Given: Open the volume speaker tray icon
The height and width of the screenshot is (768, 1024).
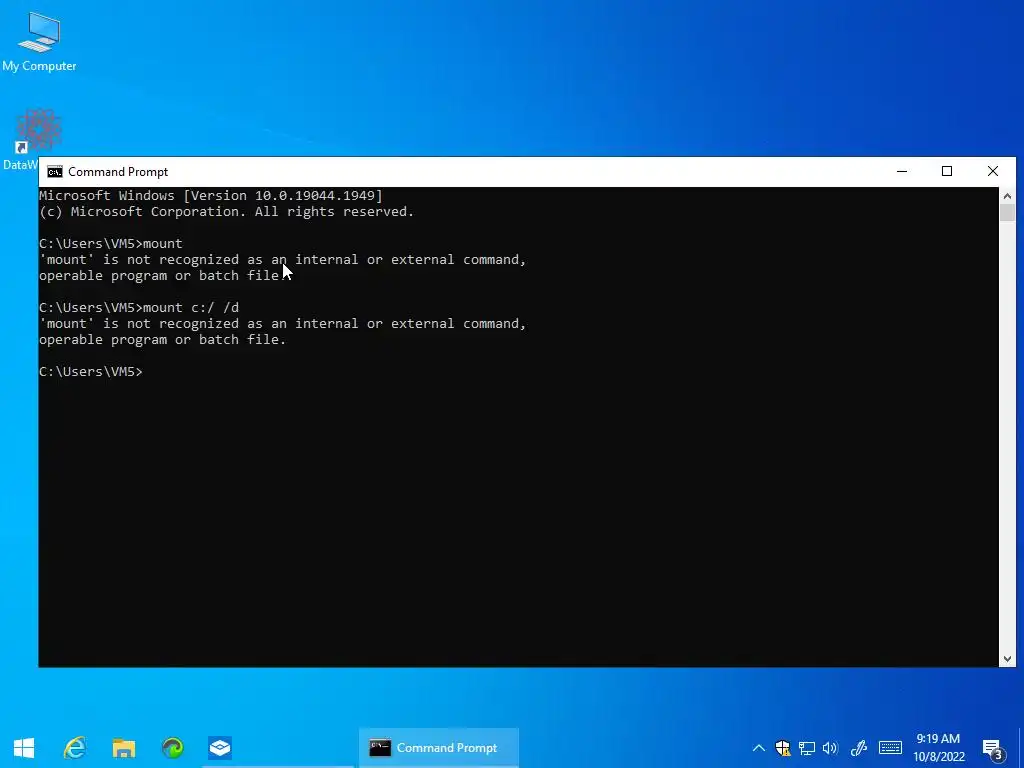Looking at the screenshot, I should [830, 748].
